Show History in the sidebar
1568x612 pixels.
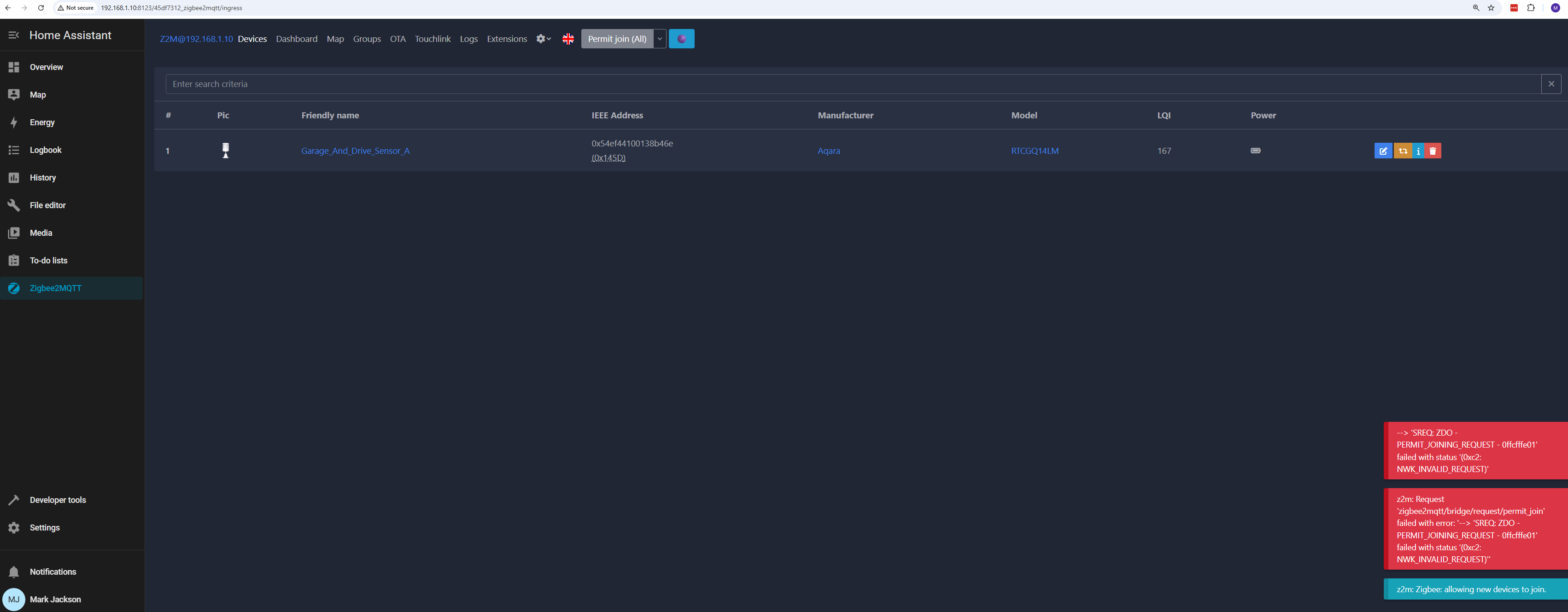pyautogui.click(x=72, y=178)
